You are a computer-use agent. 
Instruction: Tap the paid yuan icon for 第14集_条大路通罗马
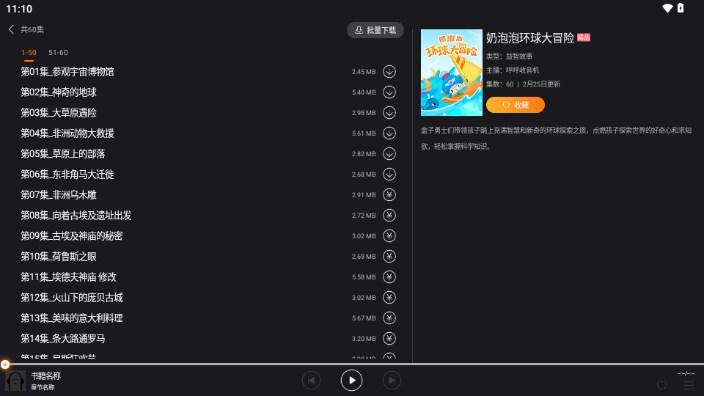pyautogui.click(x=389, y=338)
